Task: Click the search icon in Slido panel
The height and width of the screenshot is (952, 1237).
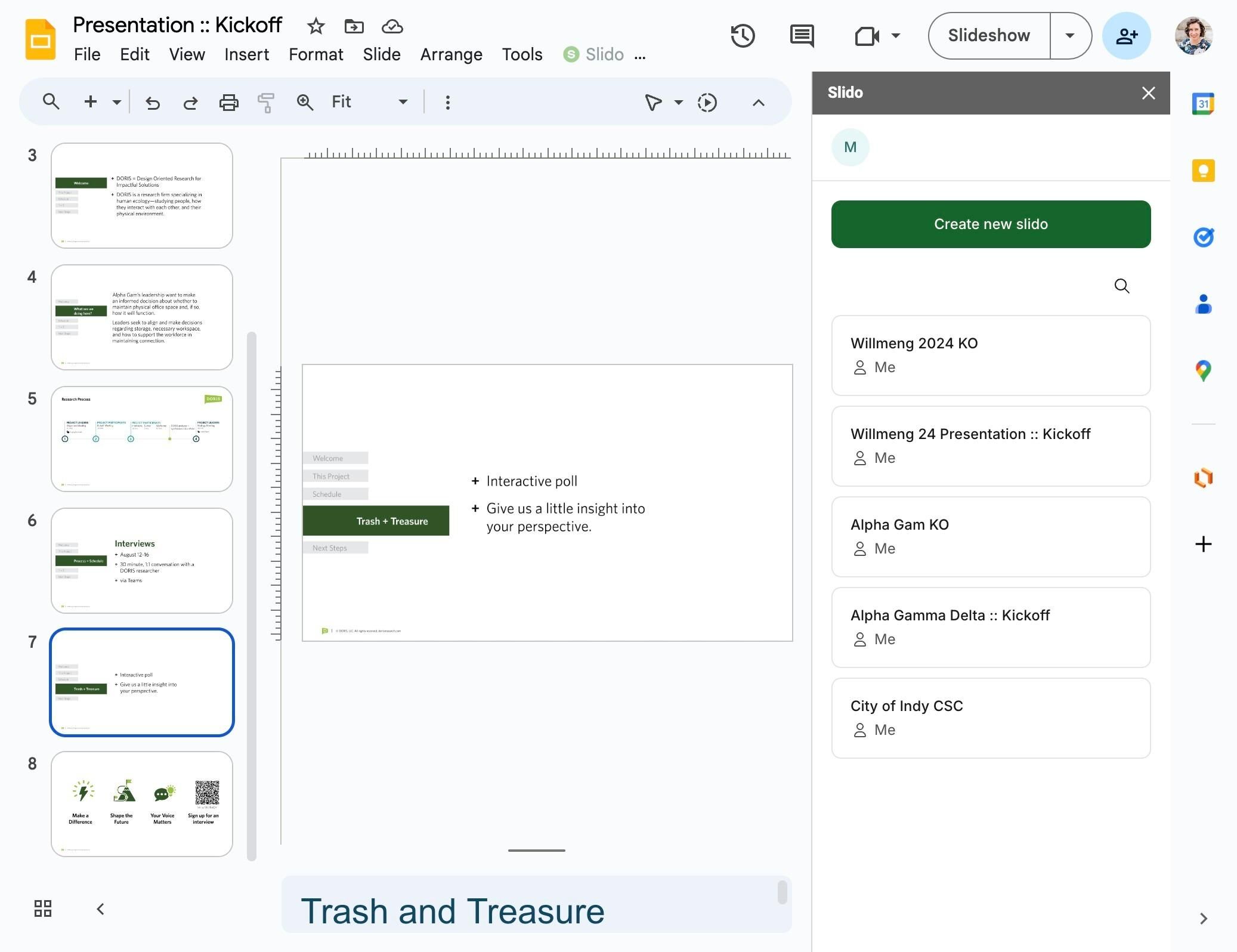Action: point(1121,286)
